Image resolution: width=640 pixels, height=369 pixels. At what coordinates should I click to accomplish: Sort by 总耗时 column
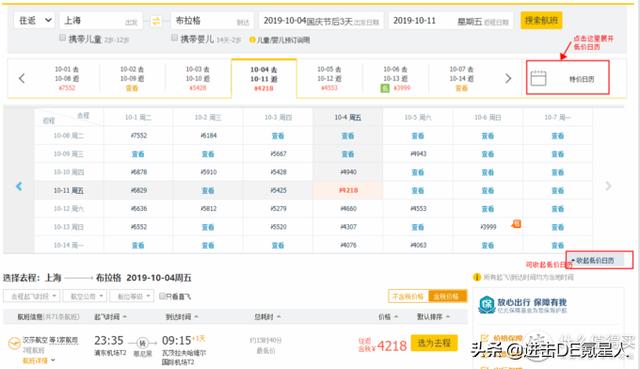click(267, 317)
